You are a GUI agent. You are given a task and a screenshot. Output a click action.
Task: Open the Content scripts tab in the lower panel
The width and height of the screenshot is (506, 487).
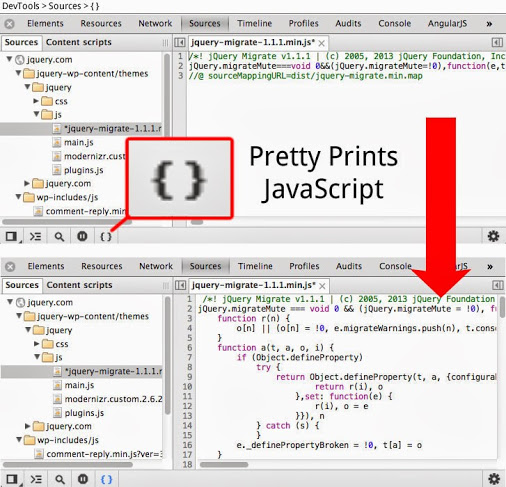[x=79, y=285]
